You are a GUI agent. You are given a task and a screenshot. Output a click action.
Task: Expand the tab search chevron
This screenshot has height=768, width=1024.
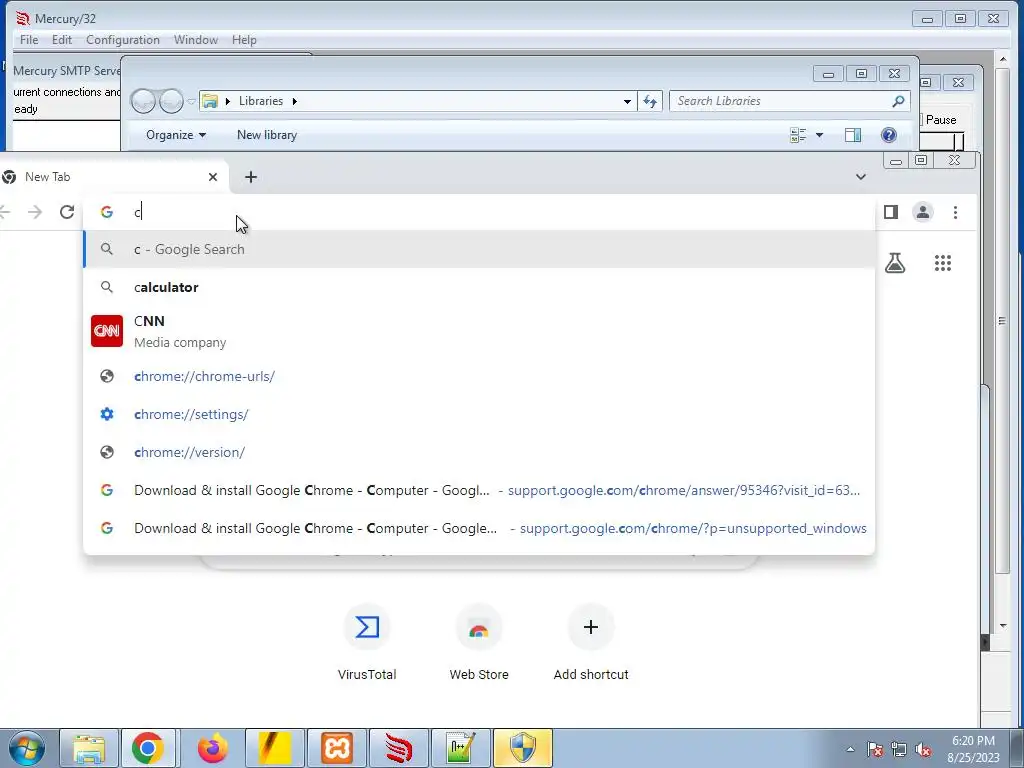pyautogui.click(x=861, y=177)
